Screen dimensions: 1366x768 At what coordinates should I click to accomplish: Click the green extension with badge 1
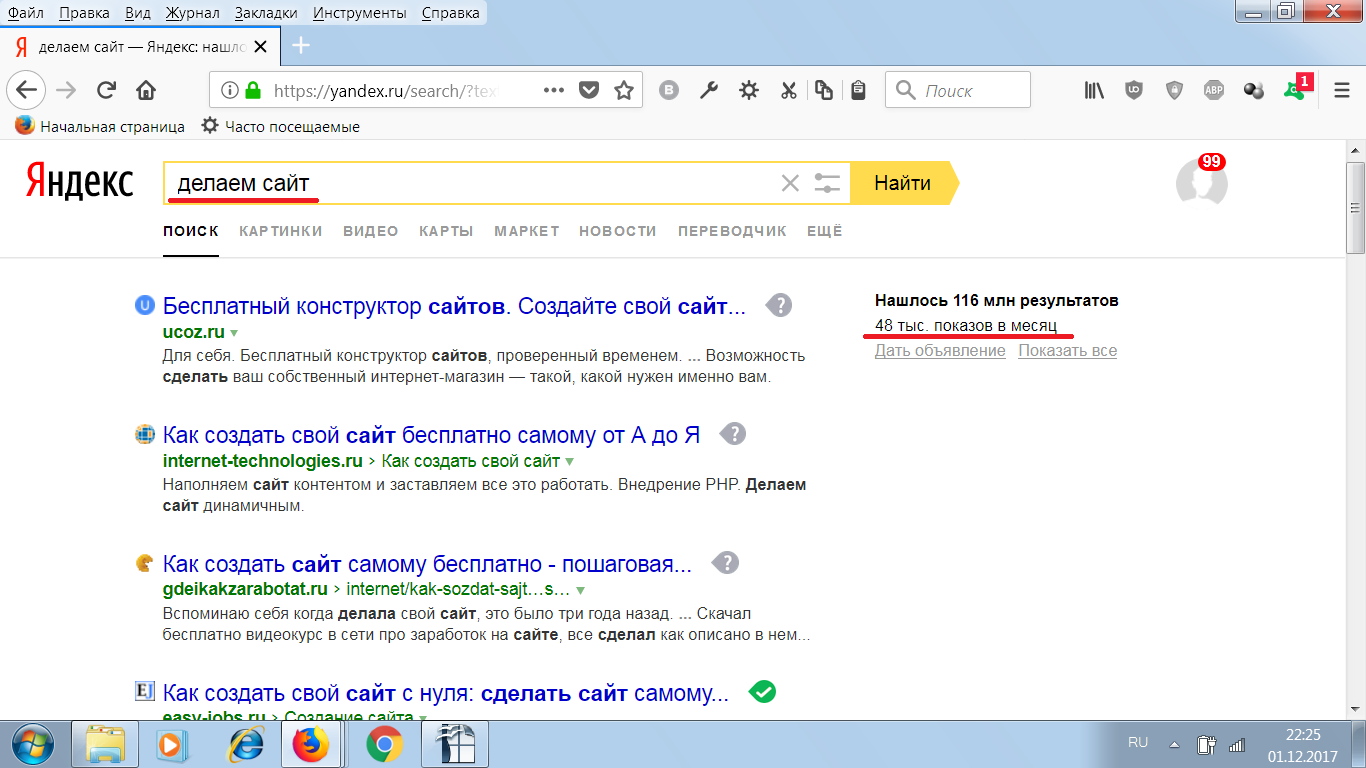(1295, 89)
